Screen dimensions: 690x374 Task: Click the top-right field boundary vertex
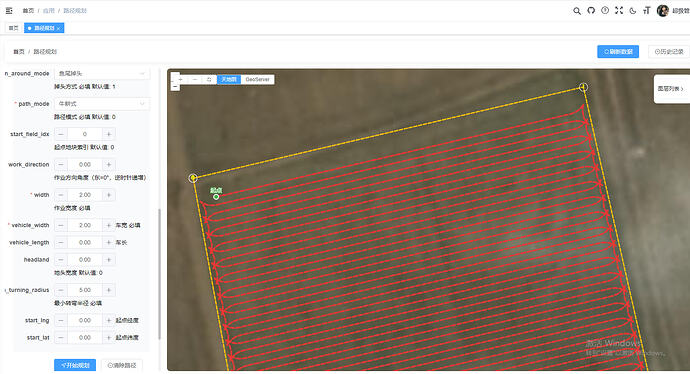(583, 87)
